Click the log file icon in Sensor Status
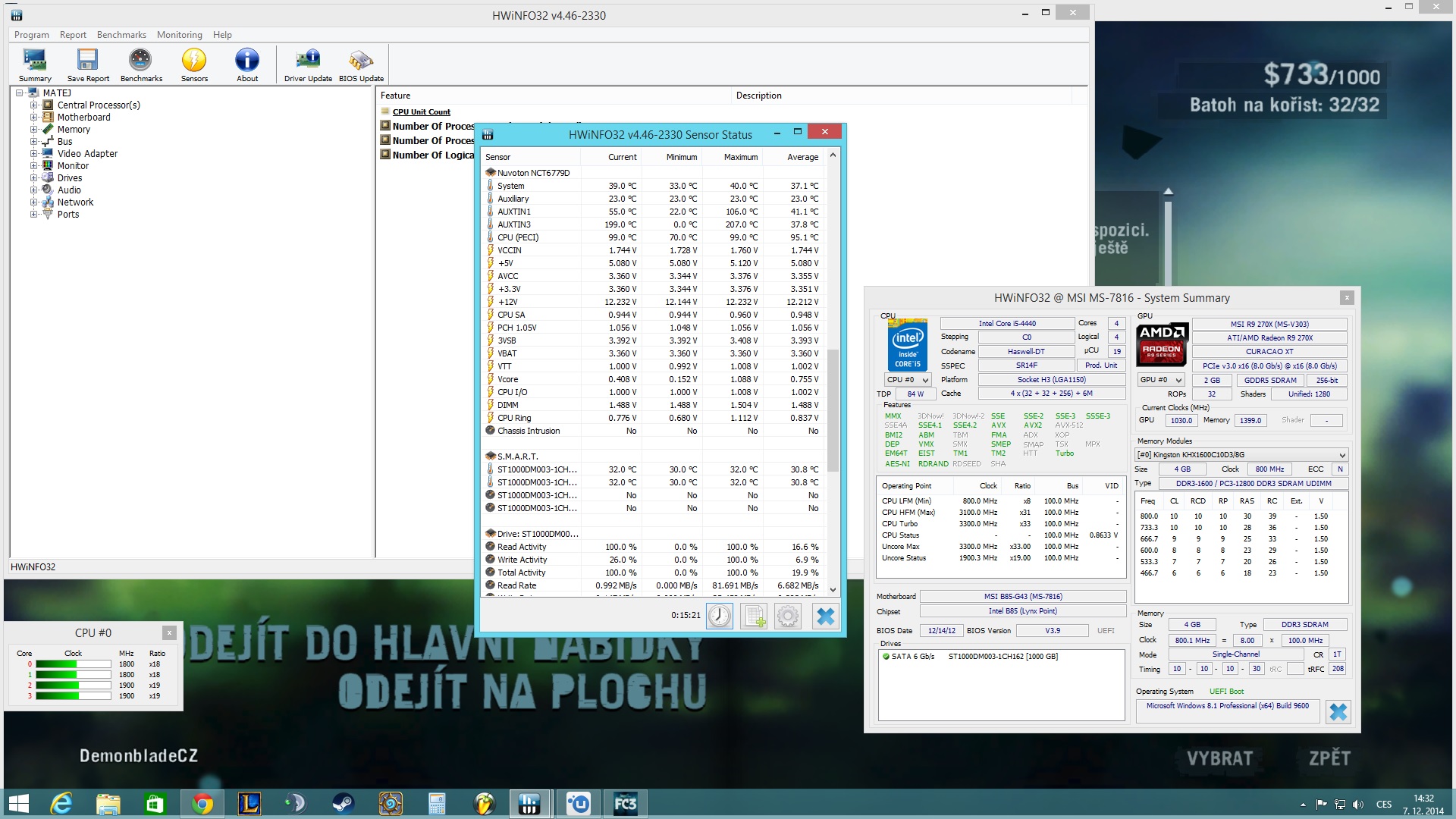Viewport: 1456px width, 819px height. point(754,616)
